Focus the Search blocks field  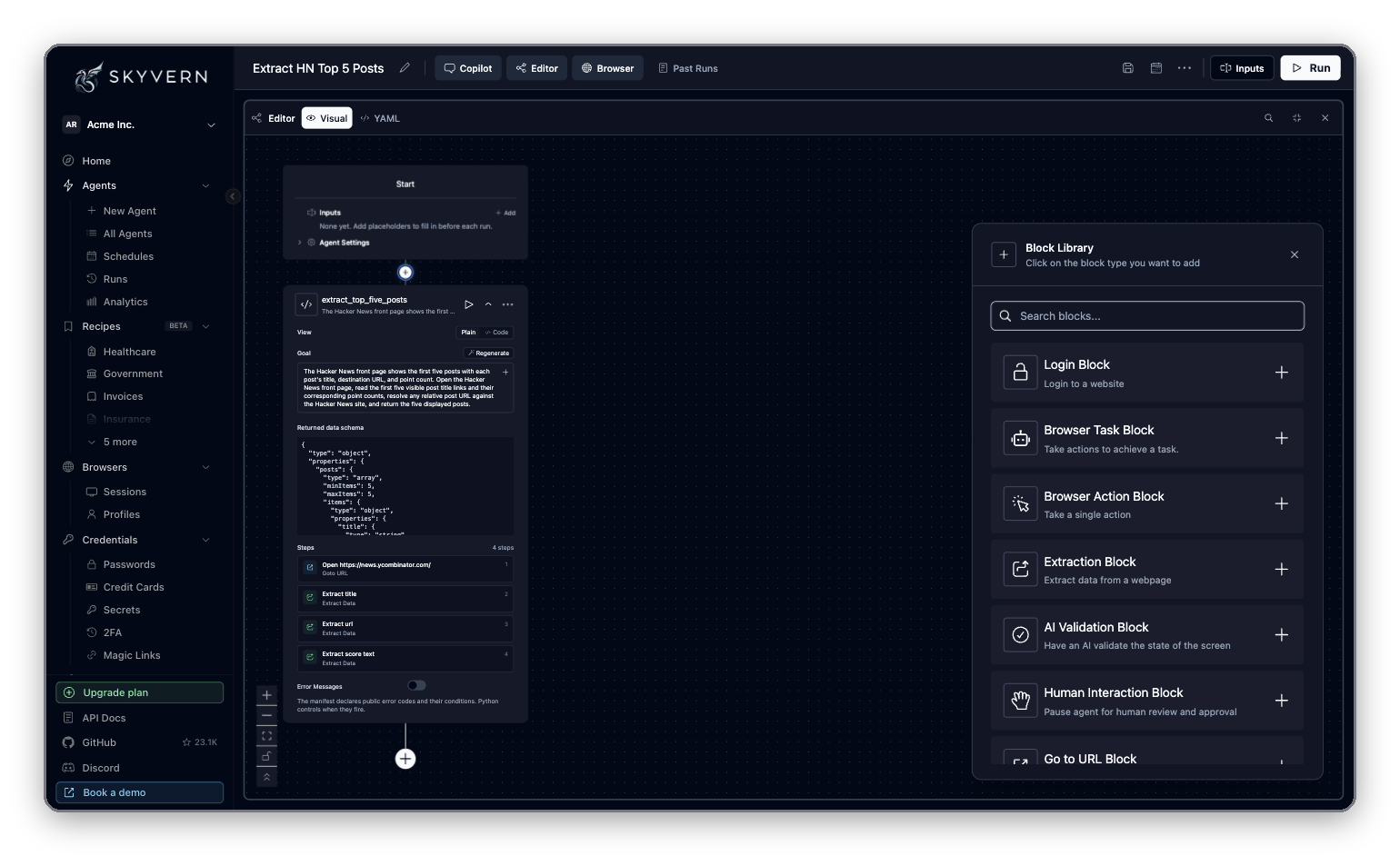1147,316
